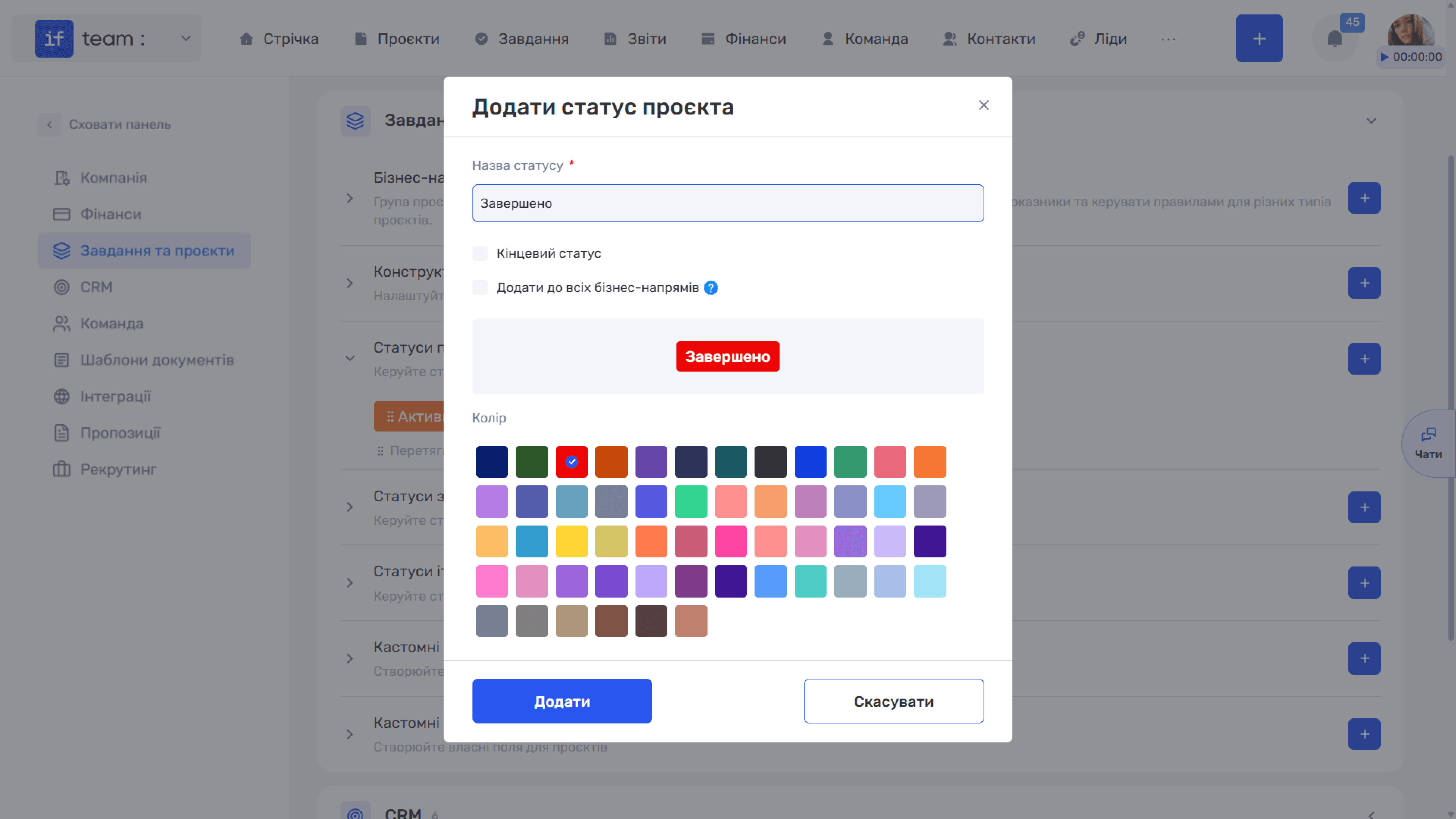Open Завдання in top menu

point(522,39)
